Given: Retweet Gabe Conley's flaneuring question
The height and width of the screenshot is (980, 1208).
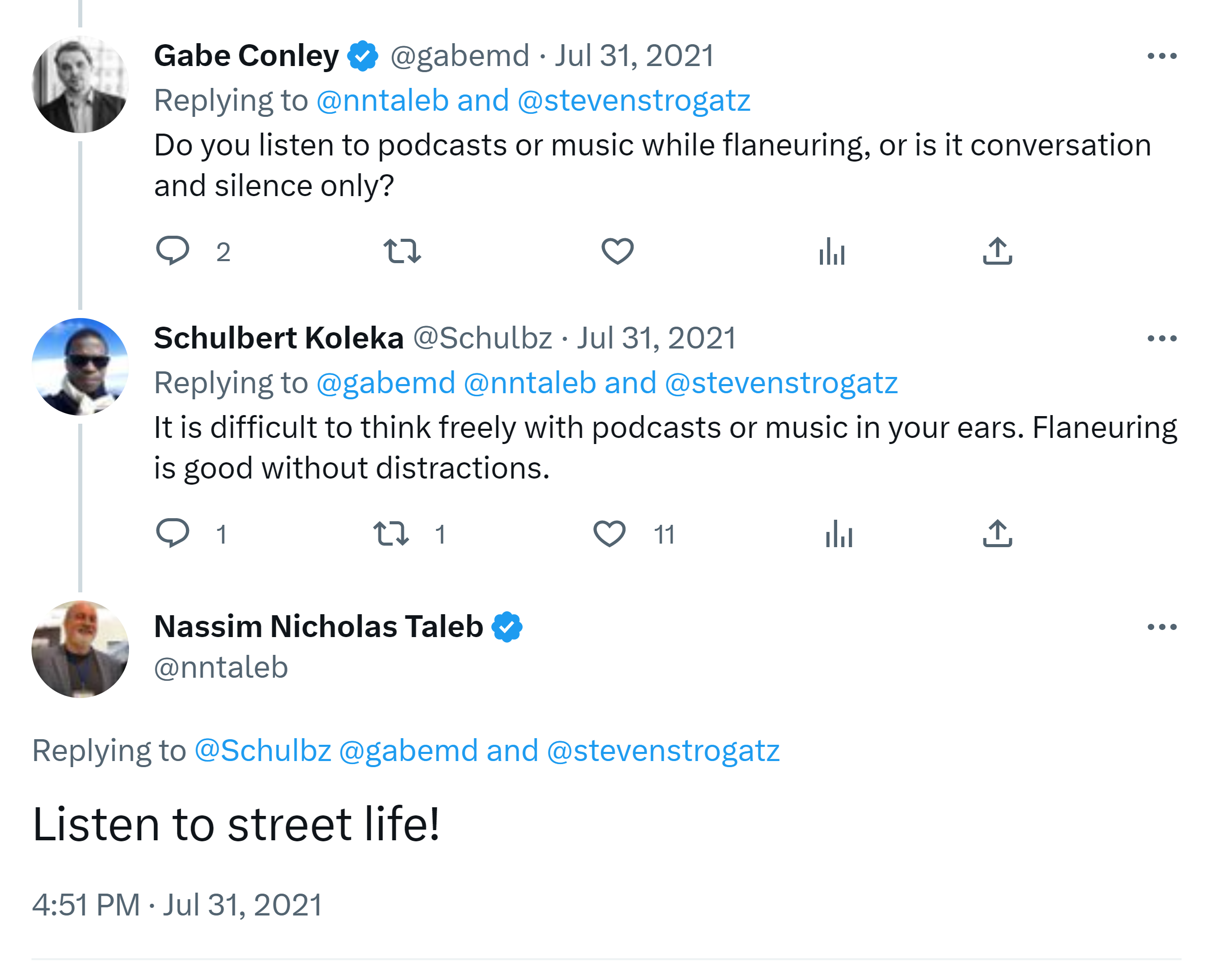Looking at the screenshot, I should point(402,250).
